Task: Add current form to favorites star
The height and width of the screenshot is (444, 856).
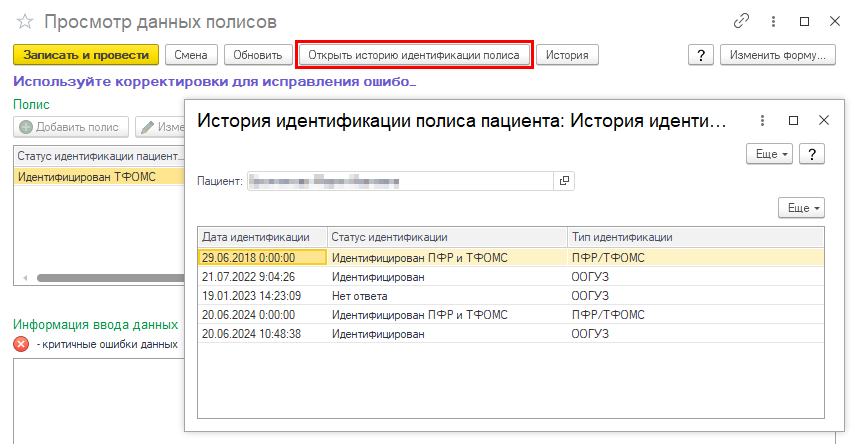Action: tap(24, 21)
